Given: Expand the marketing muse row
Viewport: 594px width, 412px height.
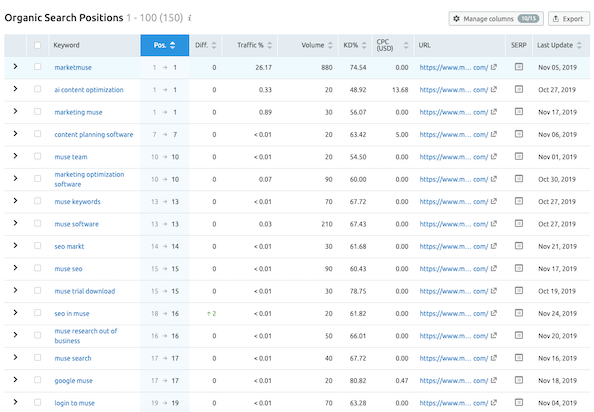Looking at the screenshot, I should click(15, 111).
